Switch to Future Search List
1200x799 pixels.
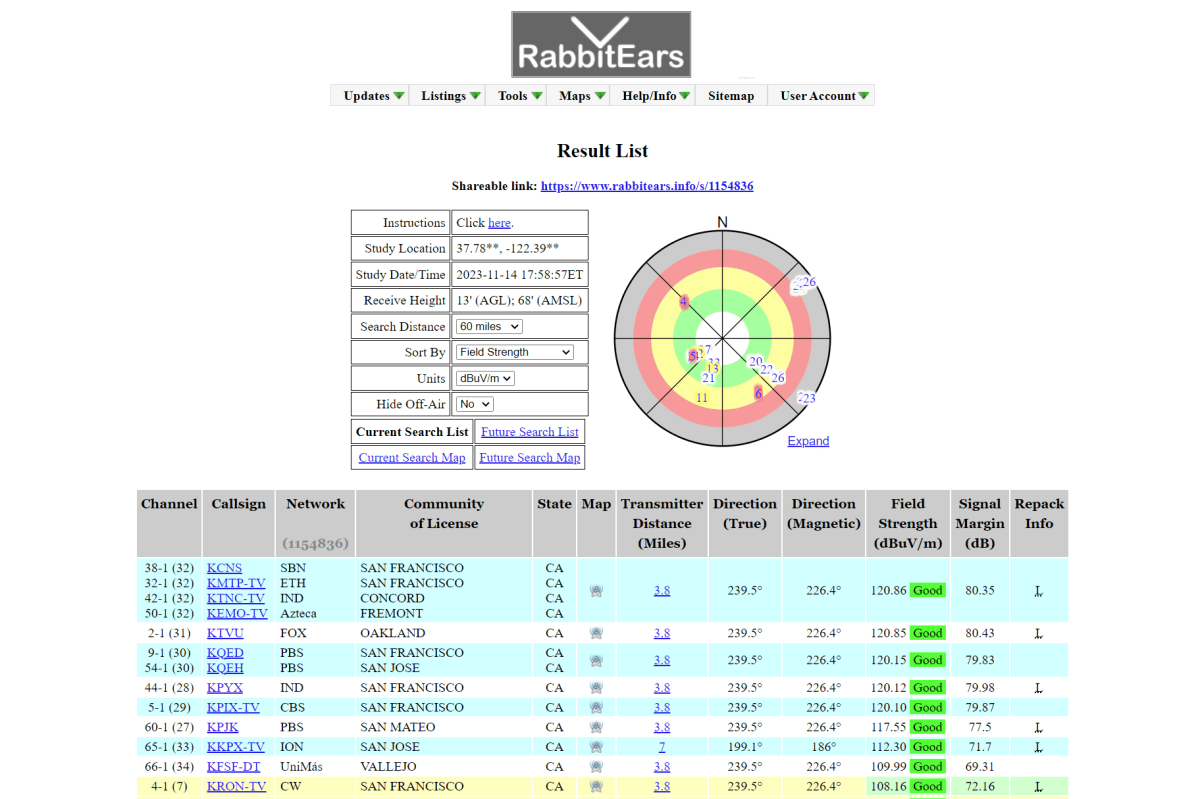click(x=529, y=432)
